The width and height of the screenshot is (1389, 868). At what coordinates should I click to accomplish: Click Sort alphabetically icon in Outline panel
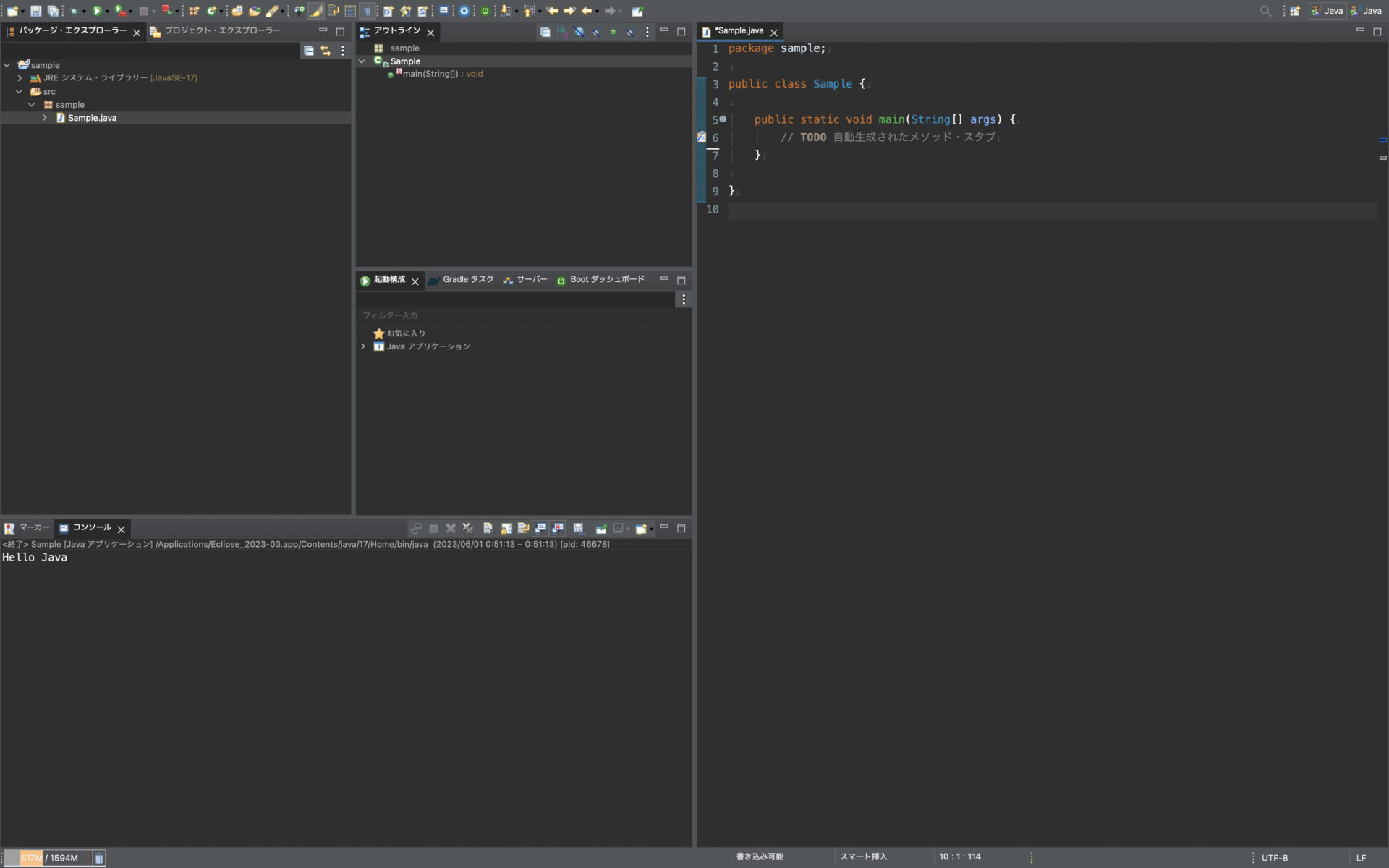[x=562, y=32]
